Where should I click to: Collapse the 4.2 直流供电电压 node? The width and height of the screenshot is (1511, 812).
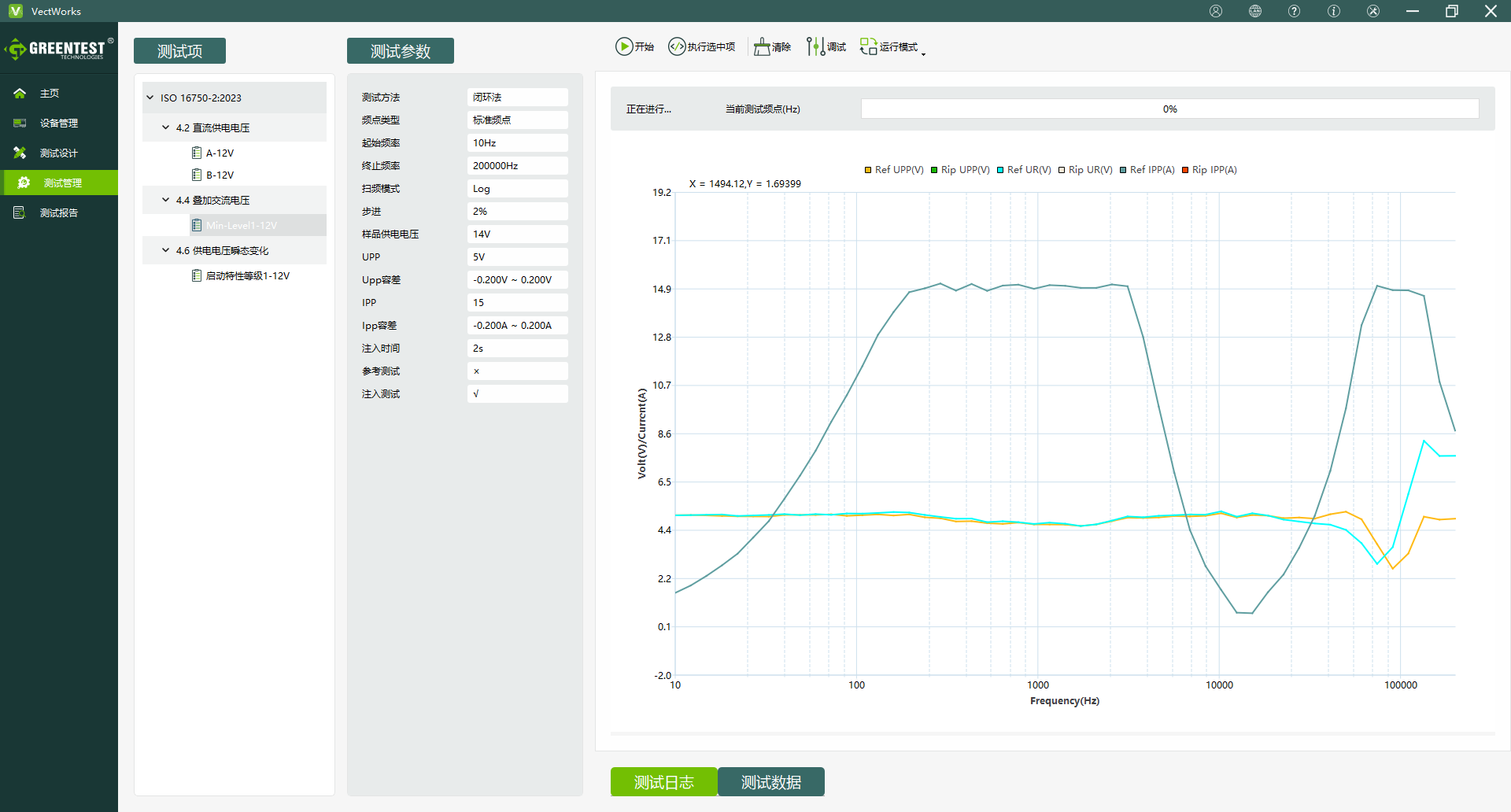[165, 127]
